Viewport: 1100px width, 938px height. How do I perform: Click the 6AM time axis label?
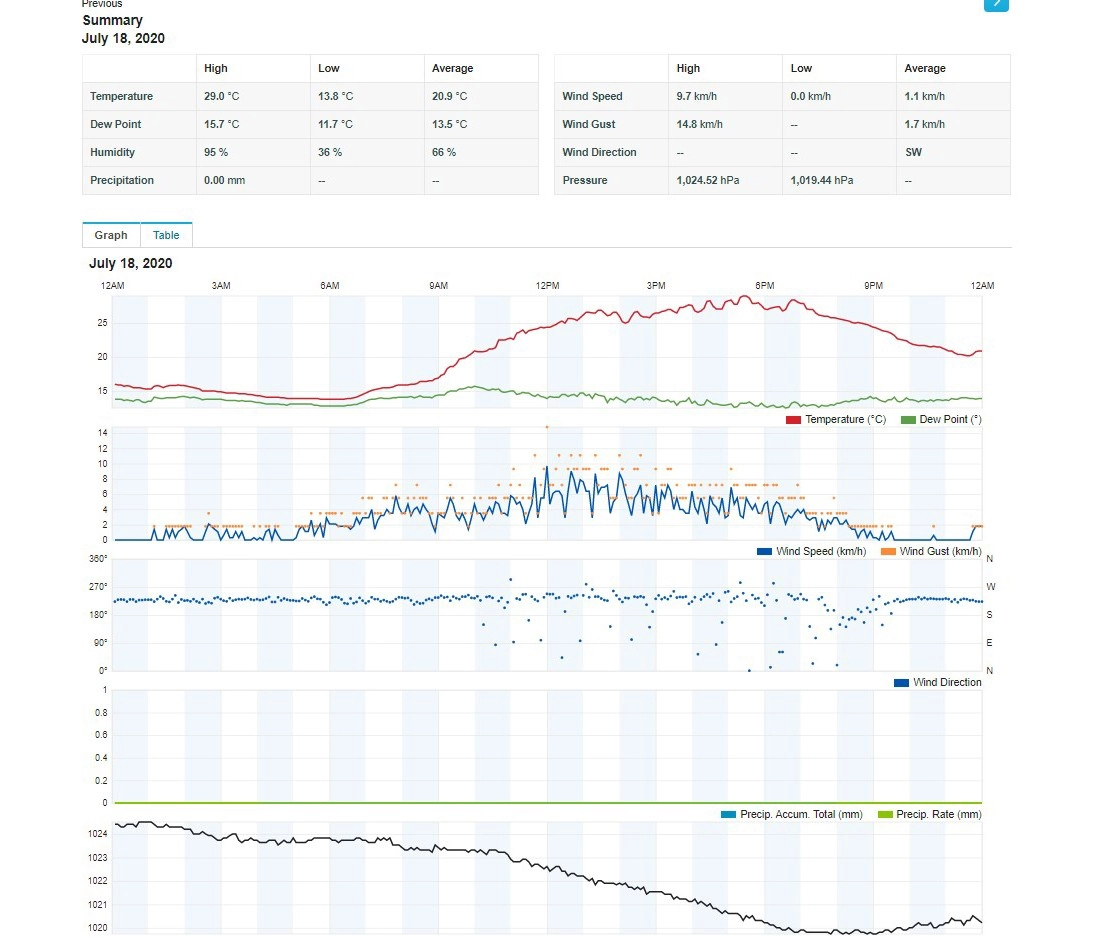pos(330,286)
